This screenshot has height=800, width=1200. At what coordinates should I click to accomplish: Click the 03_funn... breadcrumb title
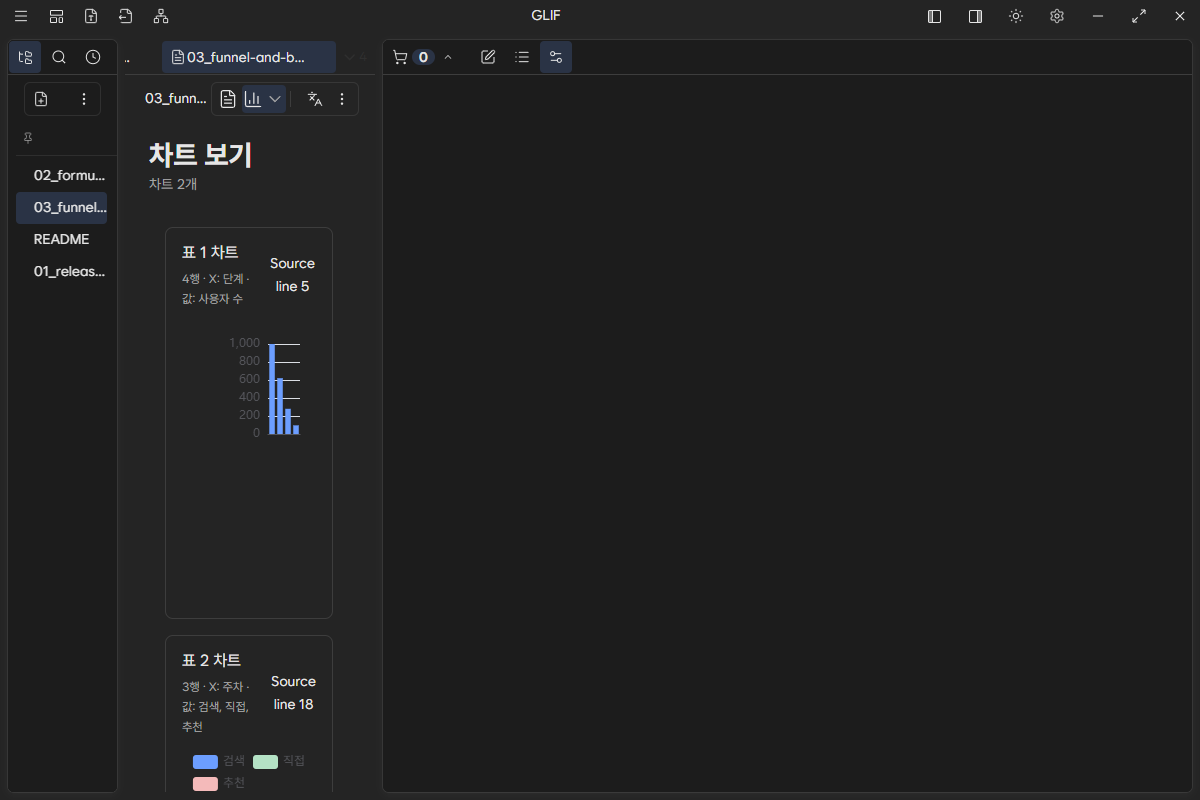point(175,98)
